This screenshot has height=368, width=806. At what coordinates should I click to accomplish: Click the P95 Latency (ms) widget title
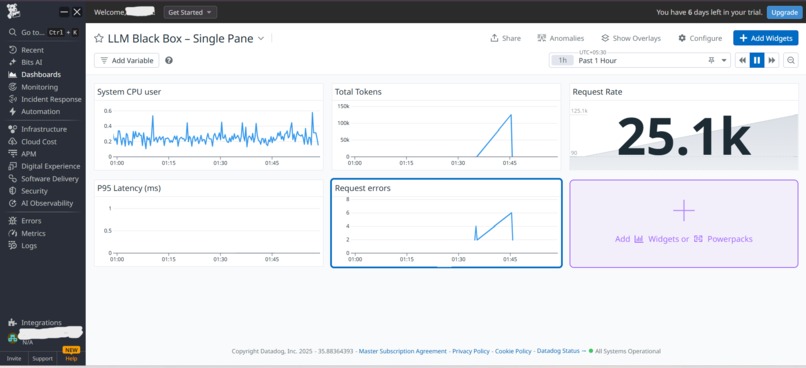coord(129,188)
